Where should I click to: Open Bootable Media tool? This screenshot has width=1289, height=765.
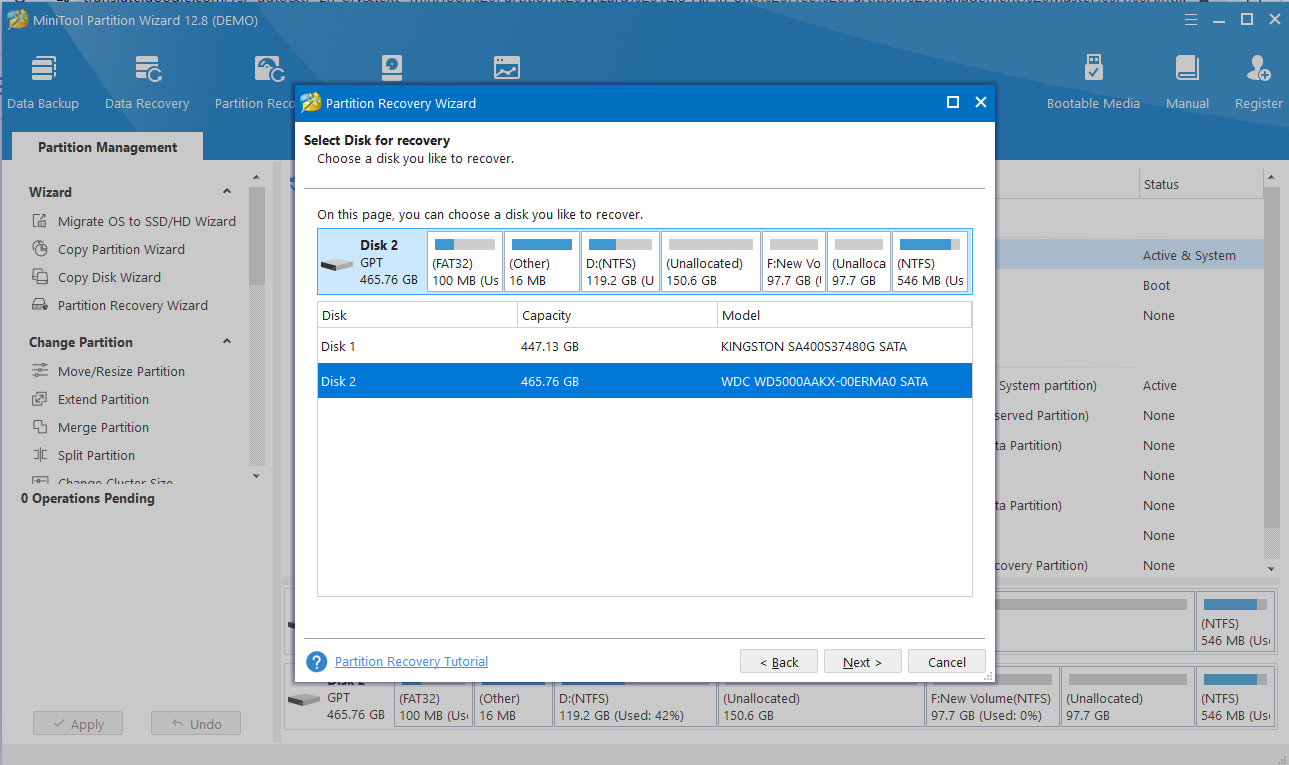point(1093,82)
